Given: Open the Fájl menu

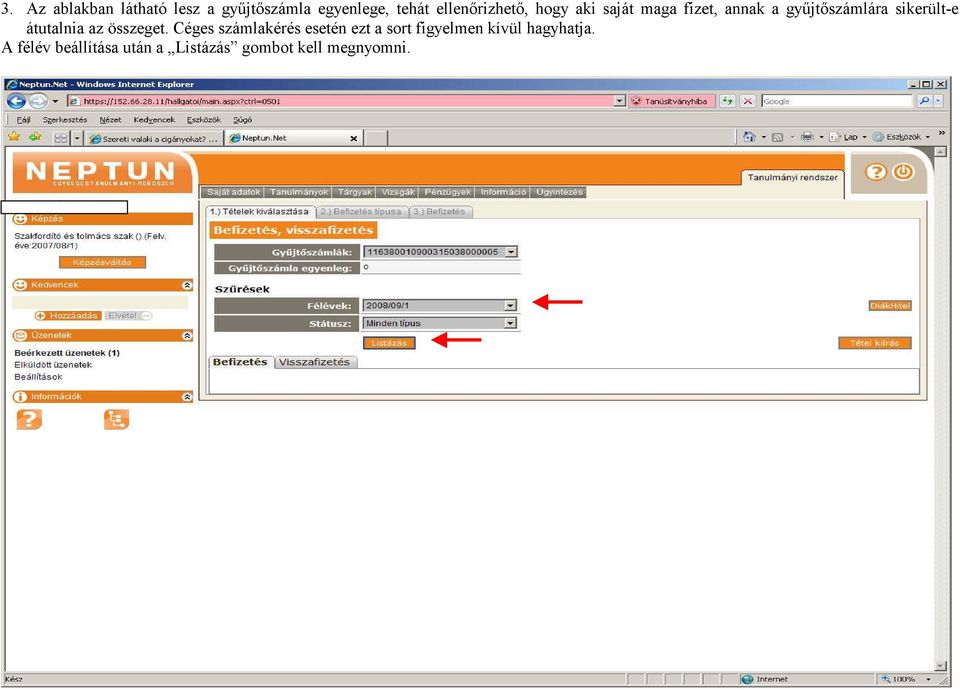Looking at the screenshot, I should pyautogui.click(x=23, y=120).
